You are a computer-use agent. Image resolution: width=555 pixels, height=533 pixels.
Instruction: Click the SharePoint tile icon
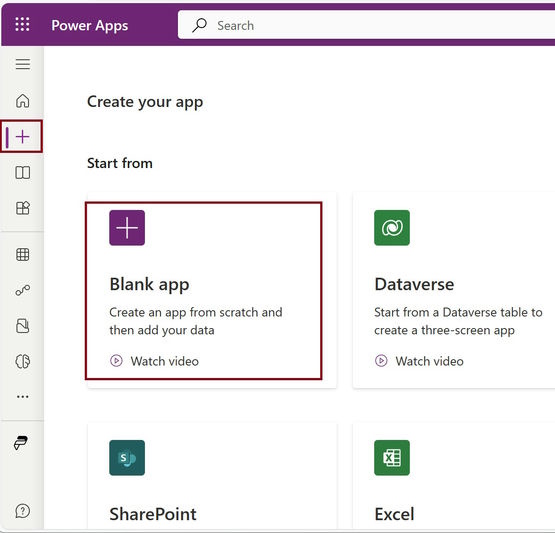point(127,458)
